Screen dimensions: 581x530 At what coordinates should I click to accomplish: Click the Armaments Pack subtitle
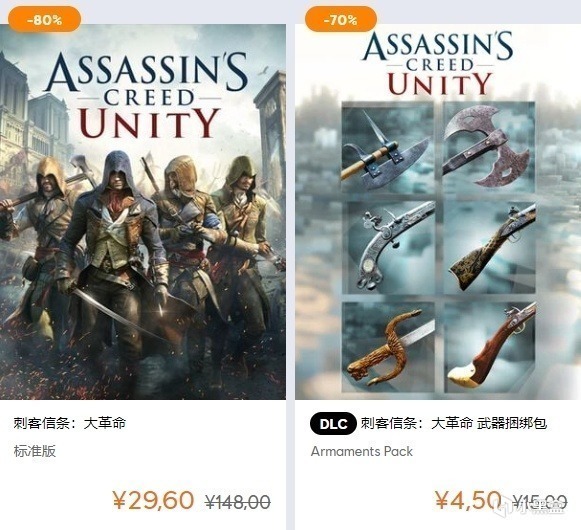(362, 451)
